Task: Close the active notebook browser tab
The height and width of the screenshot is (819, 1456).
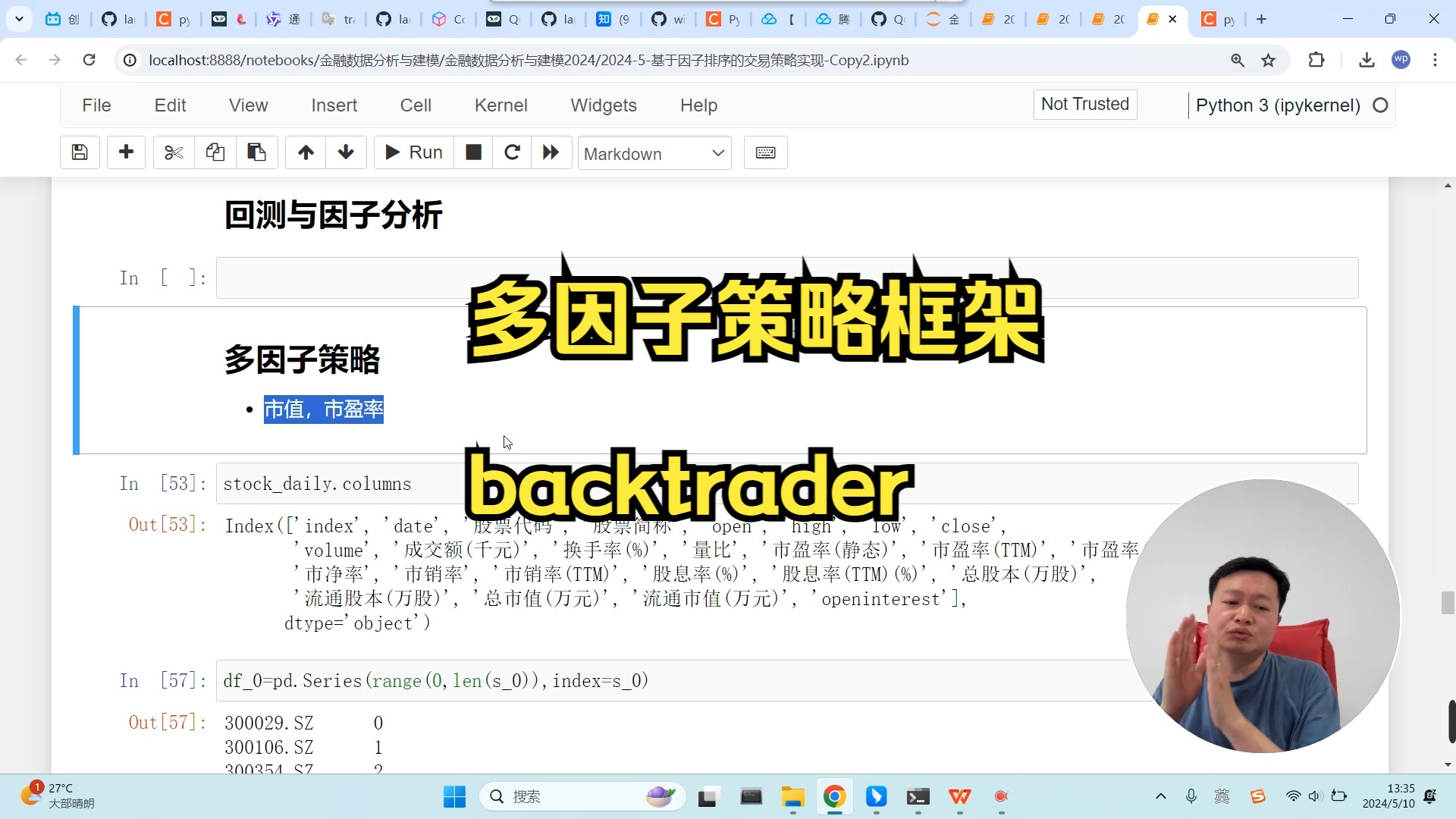Action: click(x=1172, y=19)
